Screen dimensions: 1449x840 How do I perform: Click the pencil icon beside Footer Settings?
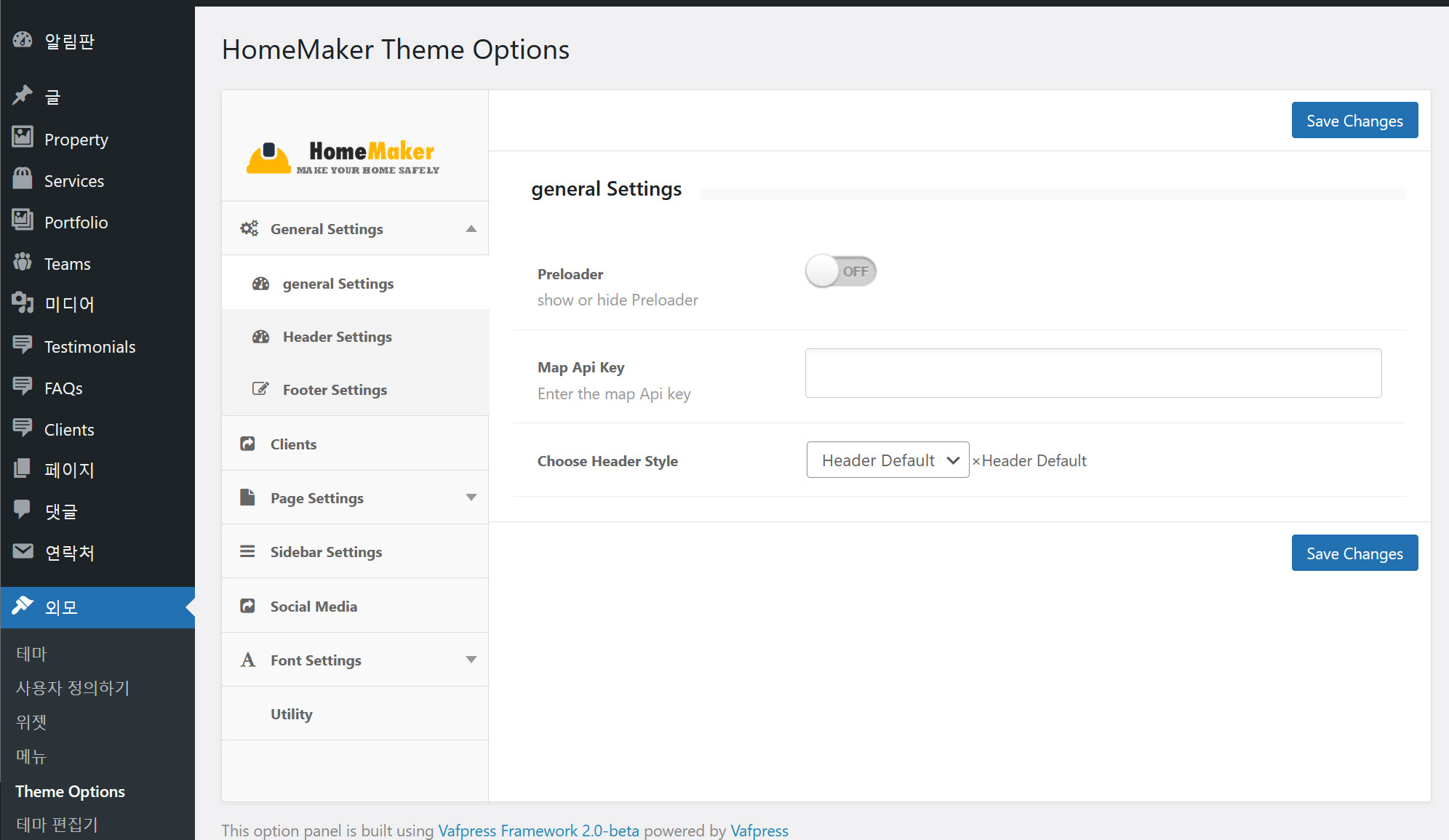tap(260, 388)
